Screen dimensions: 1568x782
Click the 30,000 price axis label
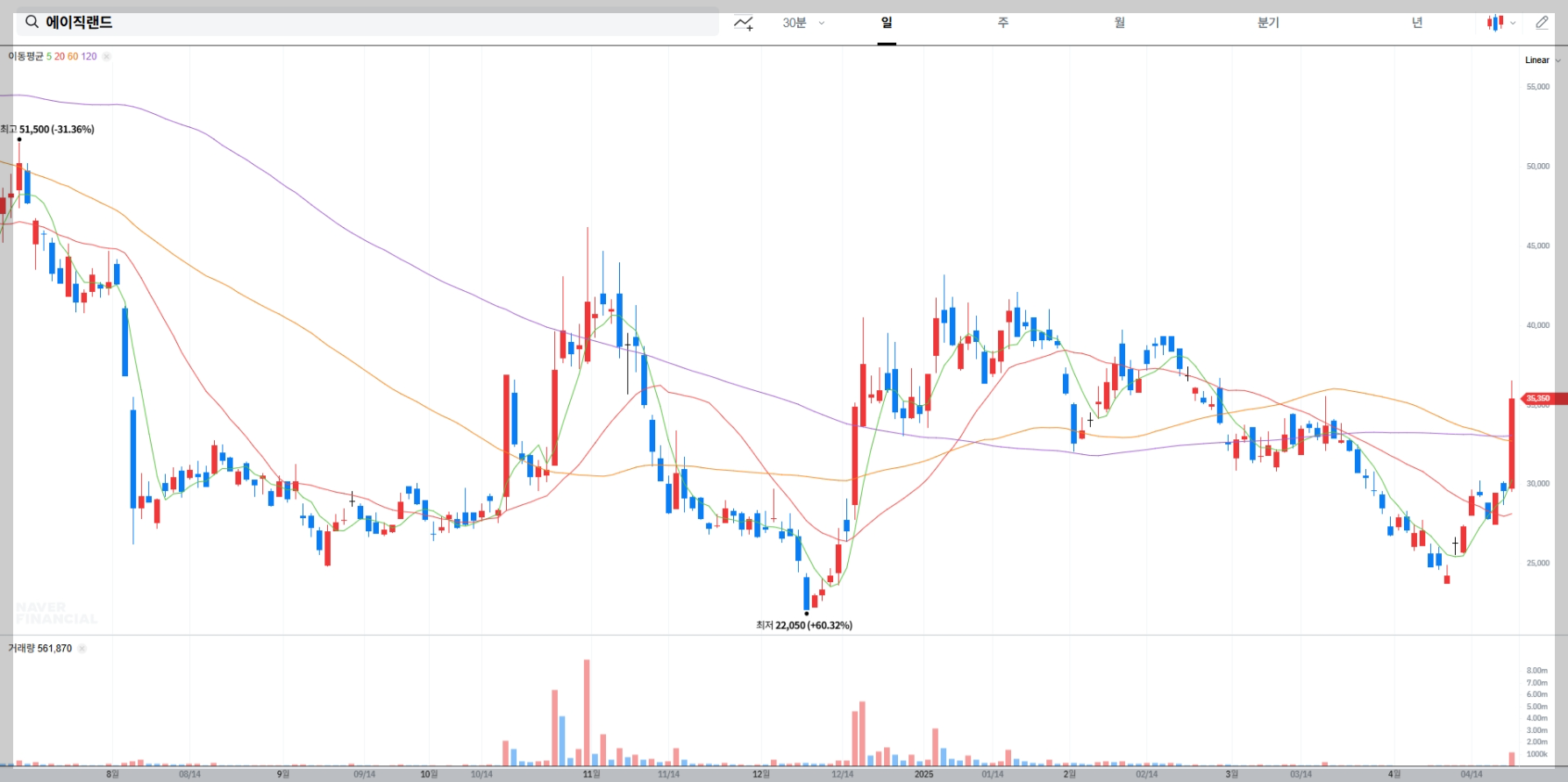pos(1538,484)
